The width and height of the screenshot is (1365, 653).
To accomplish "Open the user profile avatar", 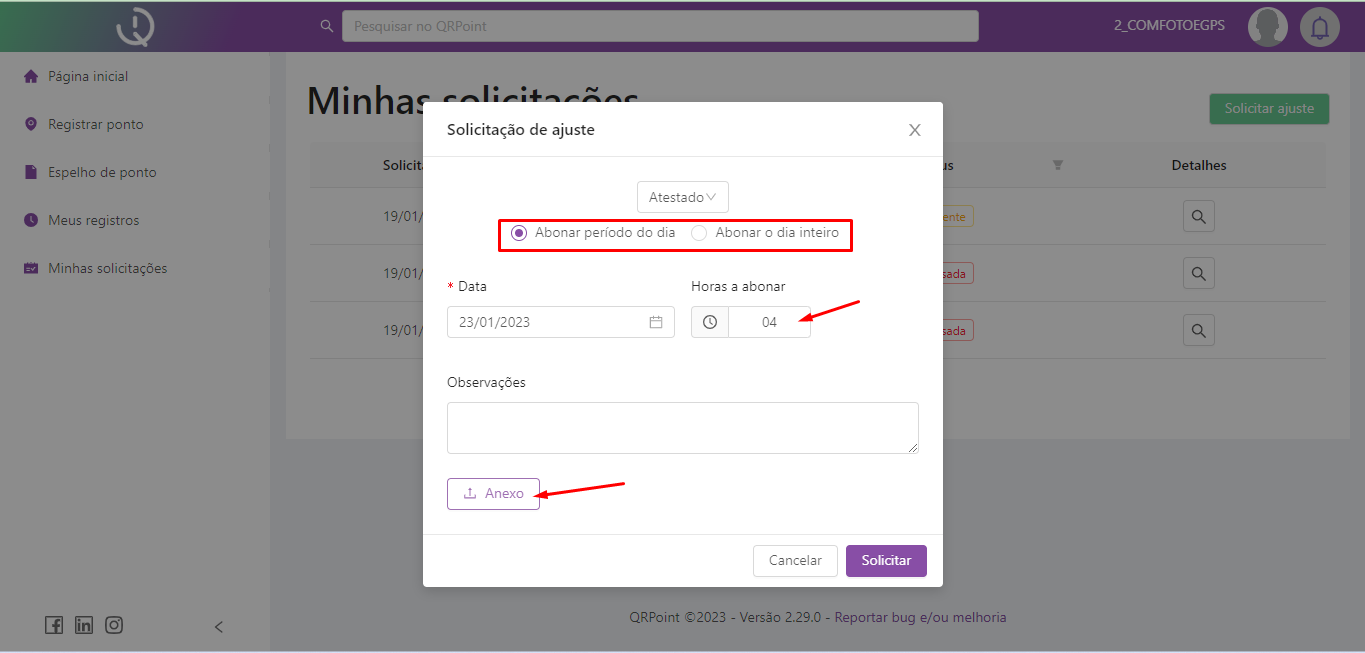I will pos(1267,27).
